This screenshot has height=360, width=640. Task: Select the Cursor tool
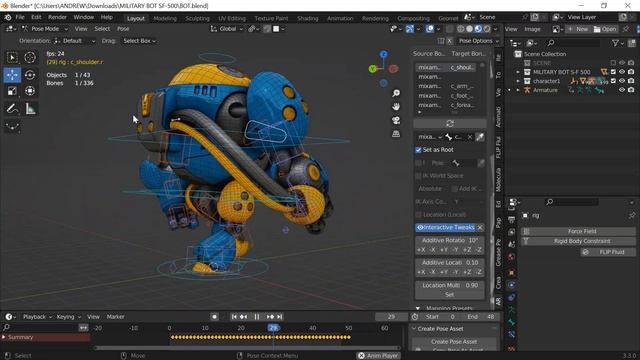pyautogui.click(x=30, y=58)
